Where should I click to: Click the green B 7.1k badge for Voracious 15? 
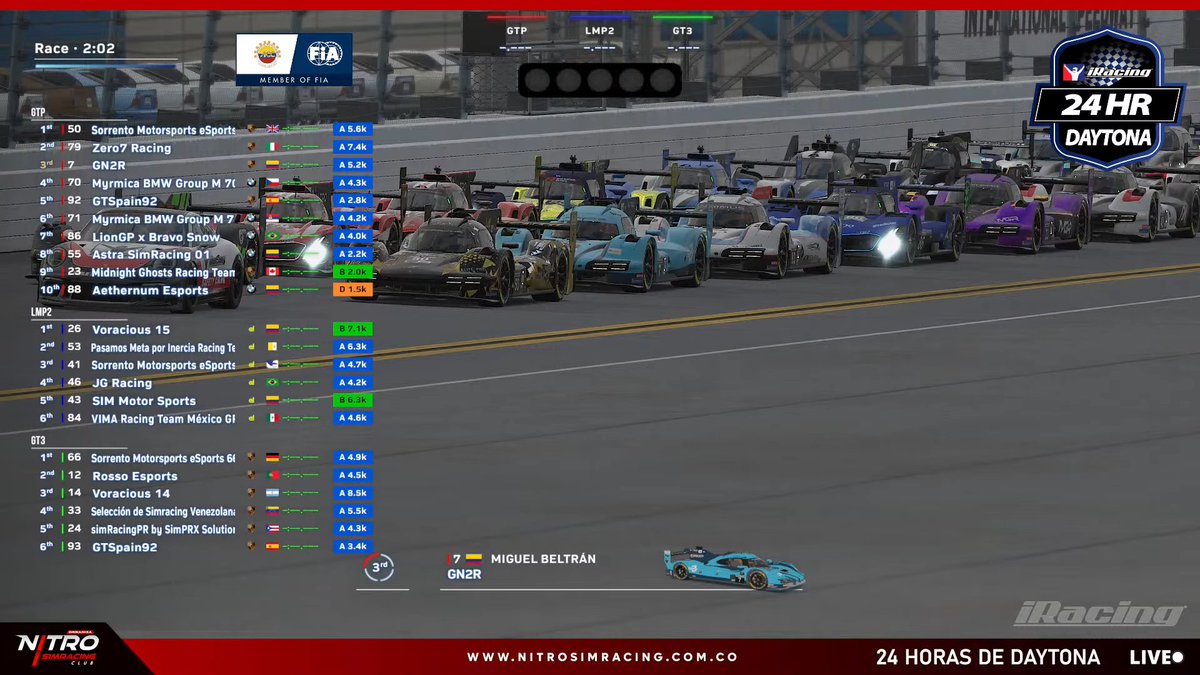(353, 329)
